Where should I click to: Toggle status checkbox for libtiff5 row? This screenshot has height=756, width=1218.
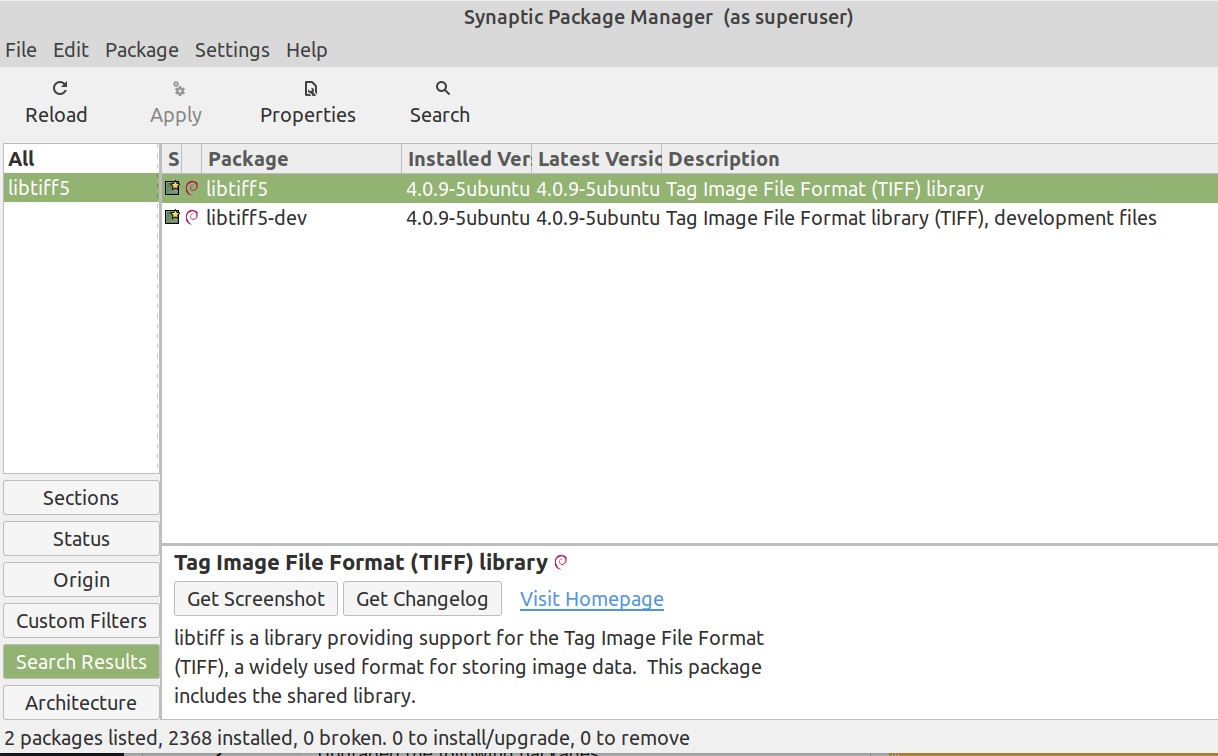coord(172,188)
